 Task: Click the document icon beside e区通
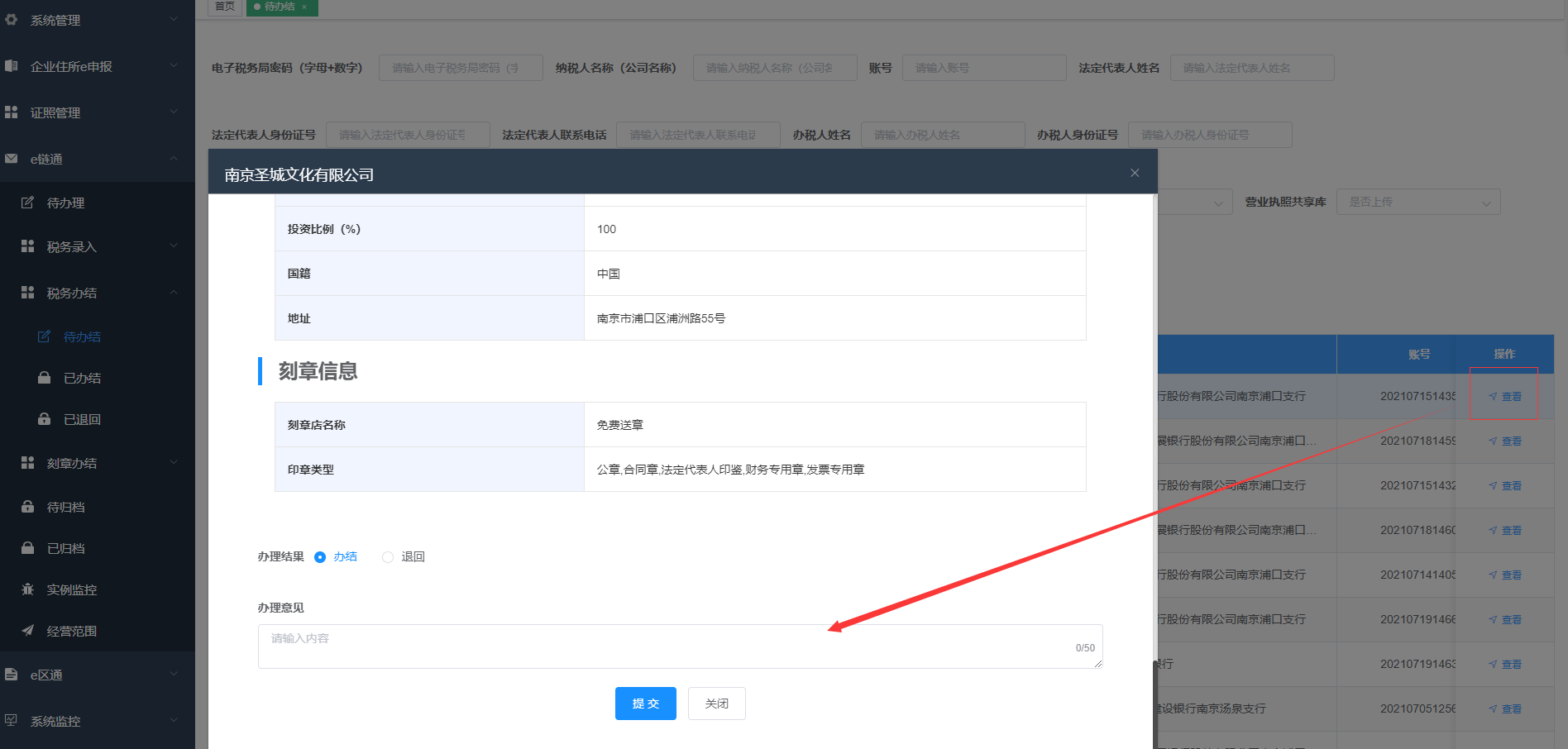click(x=12, y=675)
